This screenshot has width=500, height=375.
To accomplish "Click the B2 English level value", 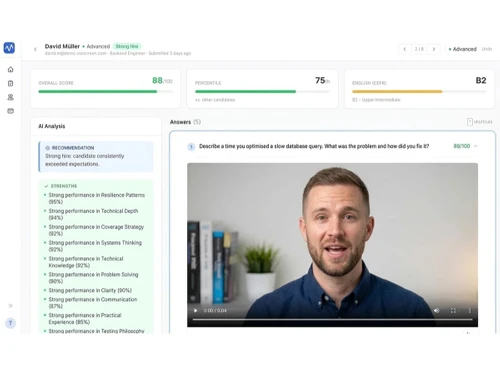I will click(x=481, y=80).
